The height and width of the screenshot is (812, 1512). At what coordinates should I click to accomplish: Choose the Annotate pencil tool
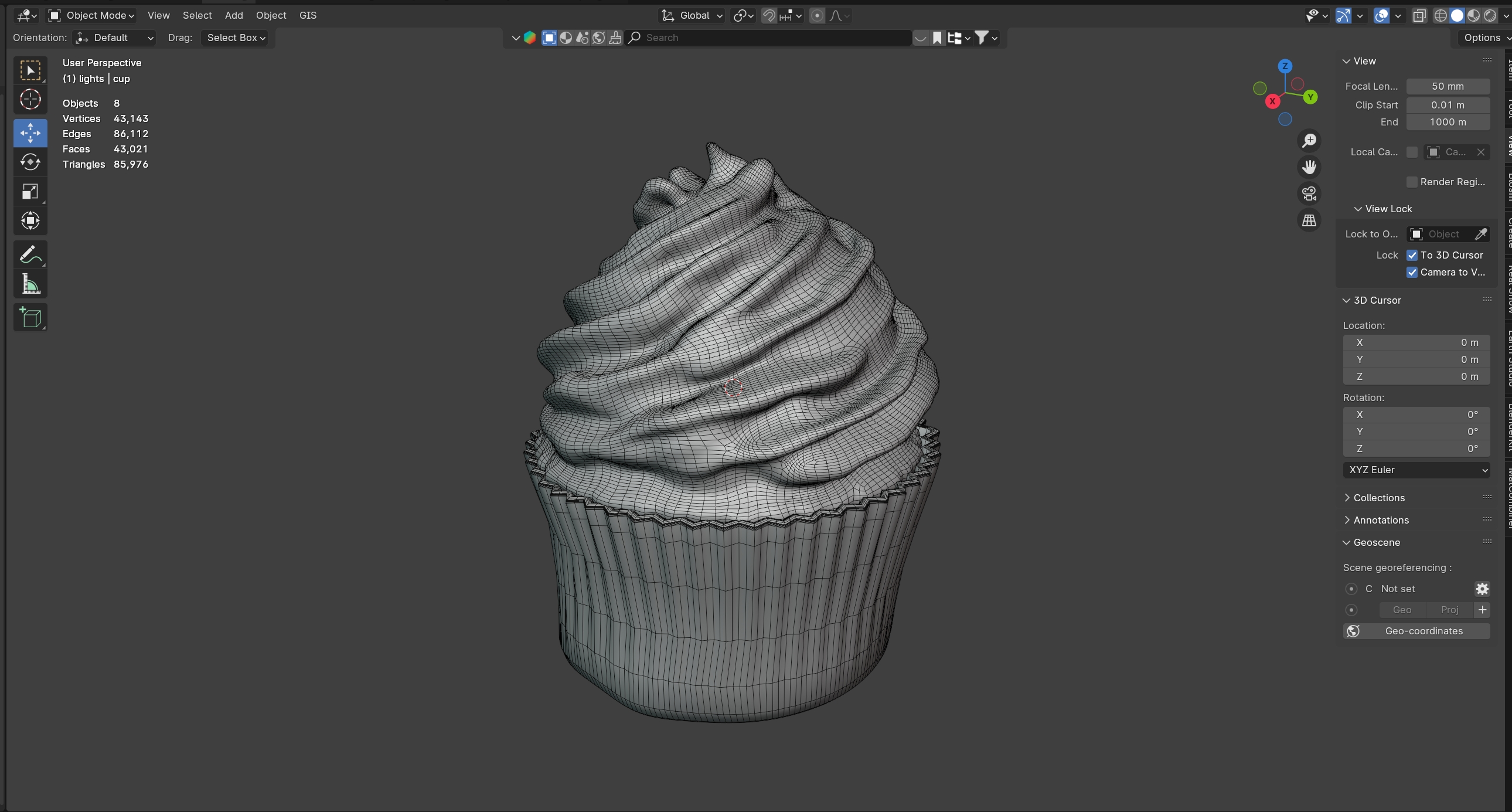[30, 254]
